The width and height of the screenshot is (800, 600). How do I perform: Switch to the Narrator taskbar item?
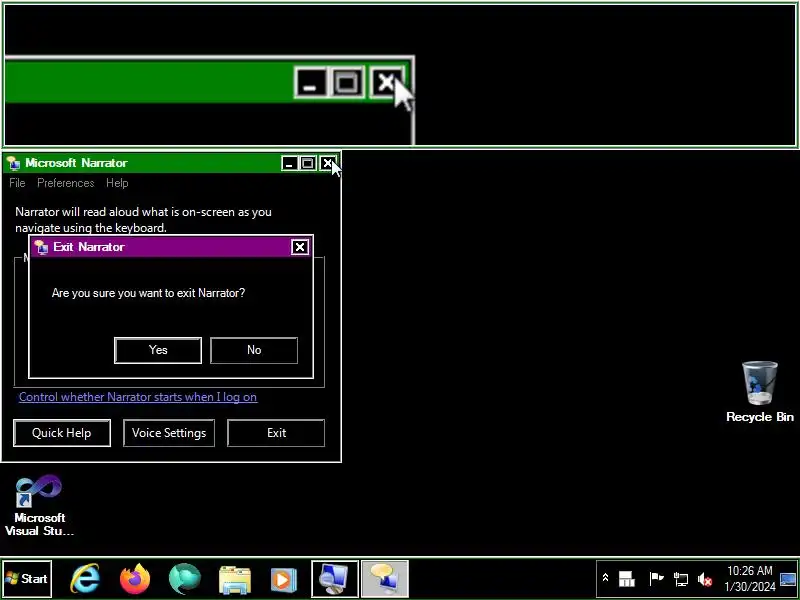385,579
